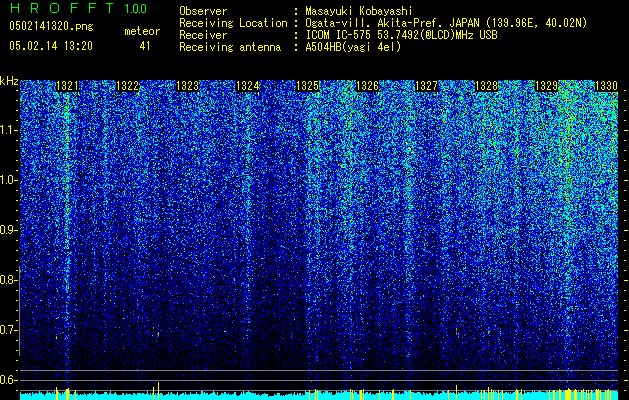Click the Observer field label
The height and width of the screenshot is (400, 629).
pyautogui.click(x=203, y=11)
